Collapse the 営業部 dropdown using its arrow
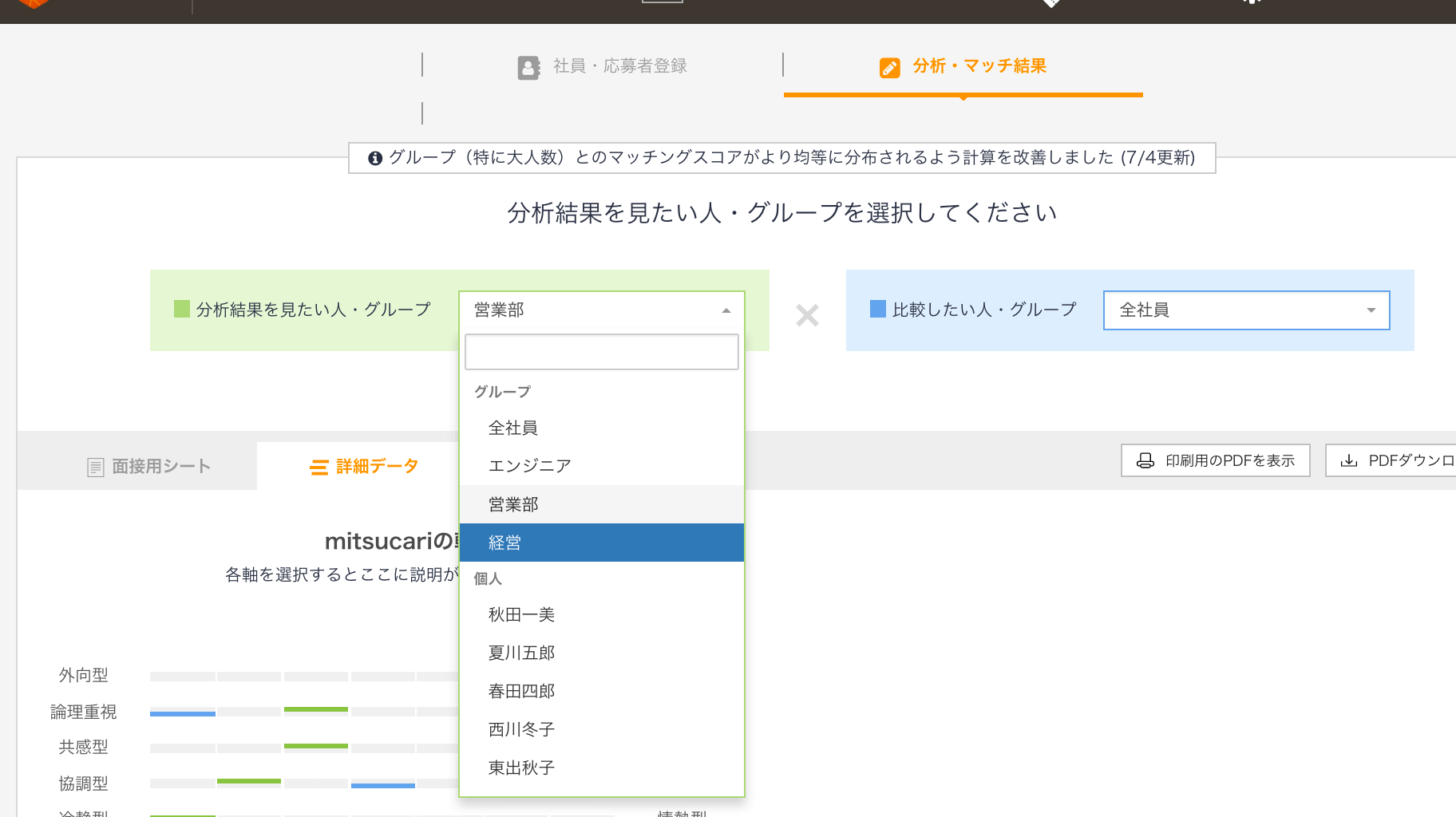This screenshot has height=817, width=1456. [x=726, y=310]
